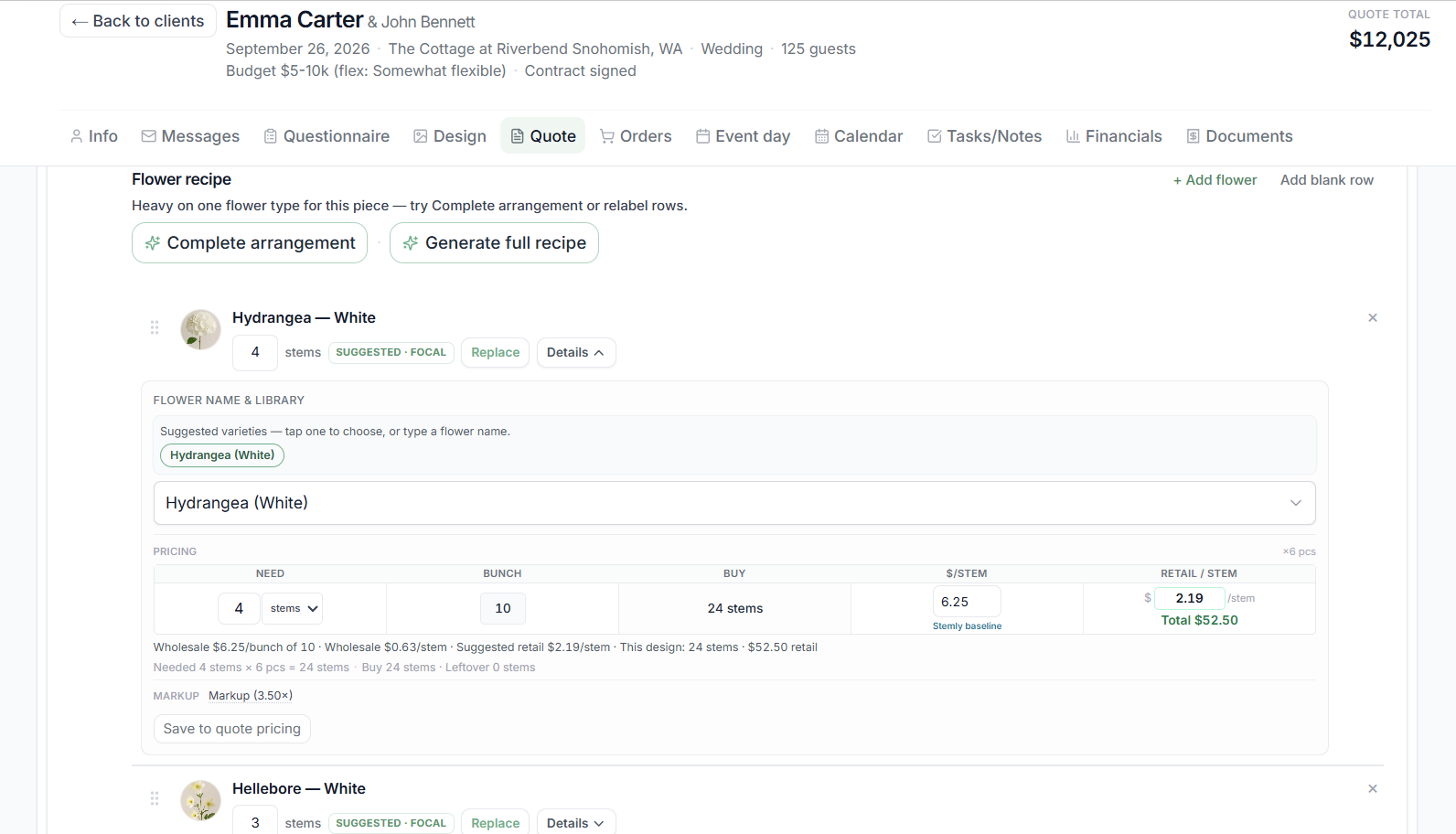
Task: Click Save to quote pricing
Action: click(x=232, y=729)
